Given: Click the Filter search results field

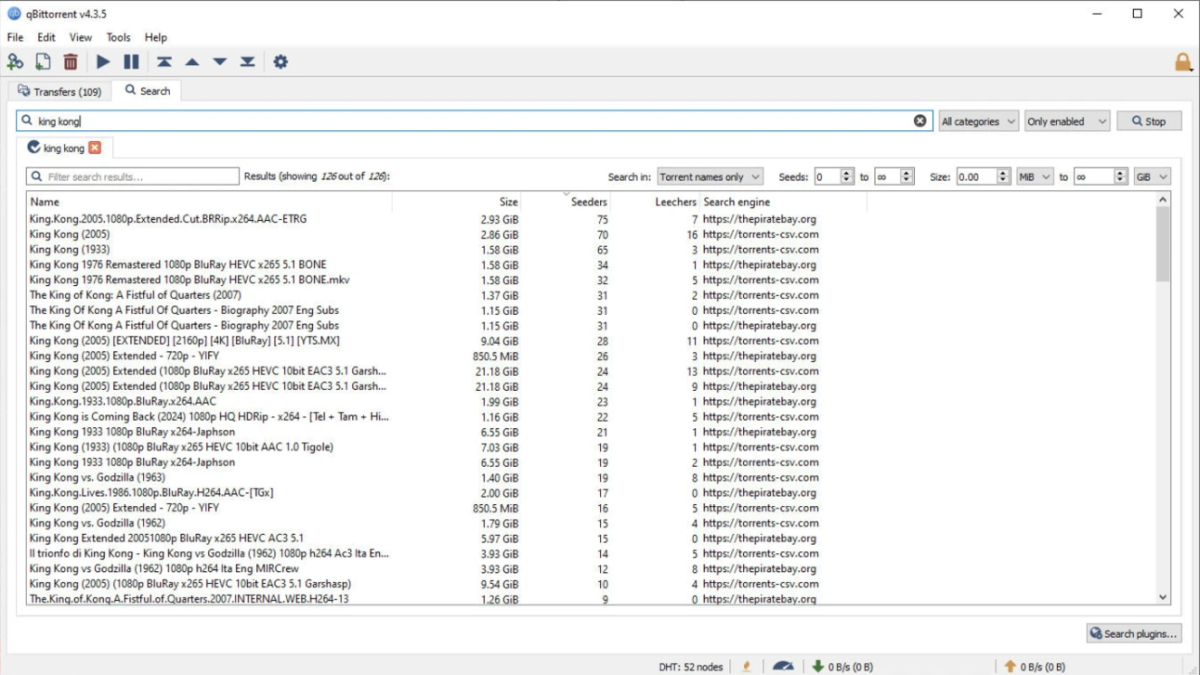Looking at the screenshot, I should click(x=133, y=177).
